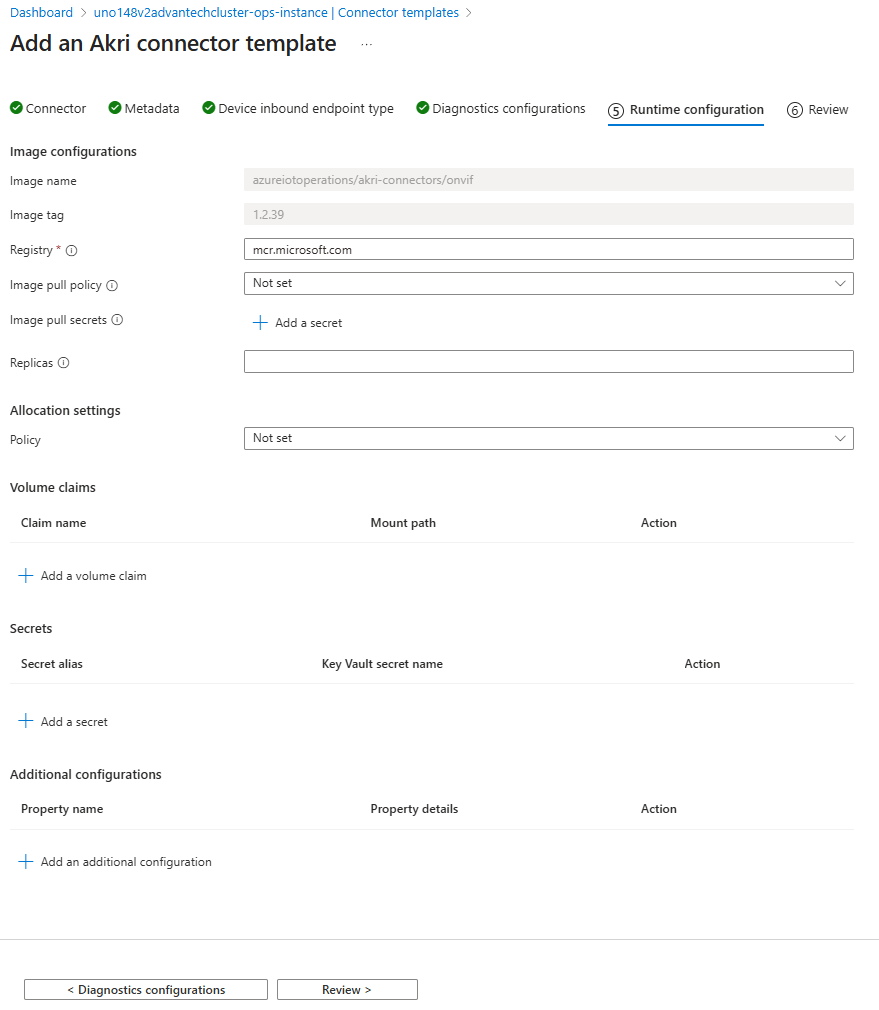Jump to the Review step tab
The image size is (879, 1010).
click(x=818, y=110)
